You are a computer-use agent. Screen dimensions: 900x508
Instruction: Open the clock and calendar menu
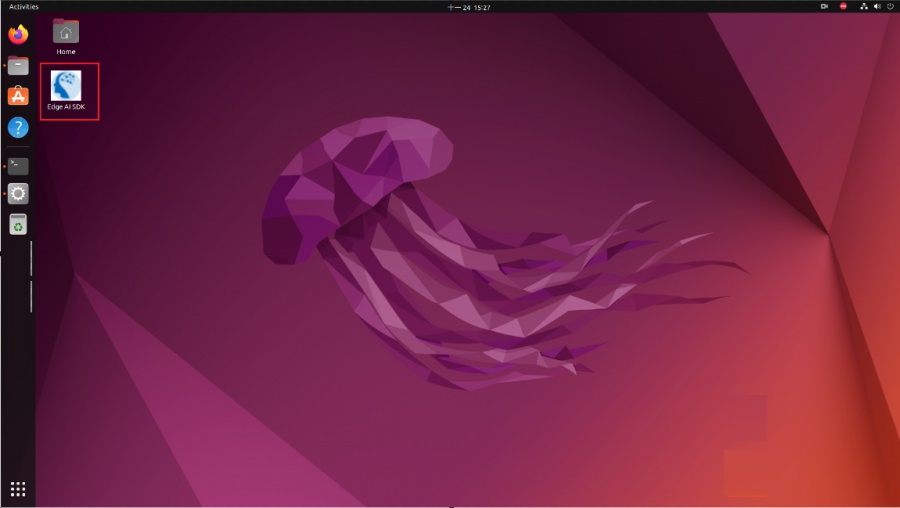click(x=469, y=7)
